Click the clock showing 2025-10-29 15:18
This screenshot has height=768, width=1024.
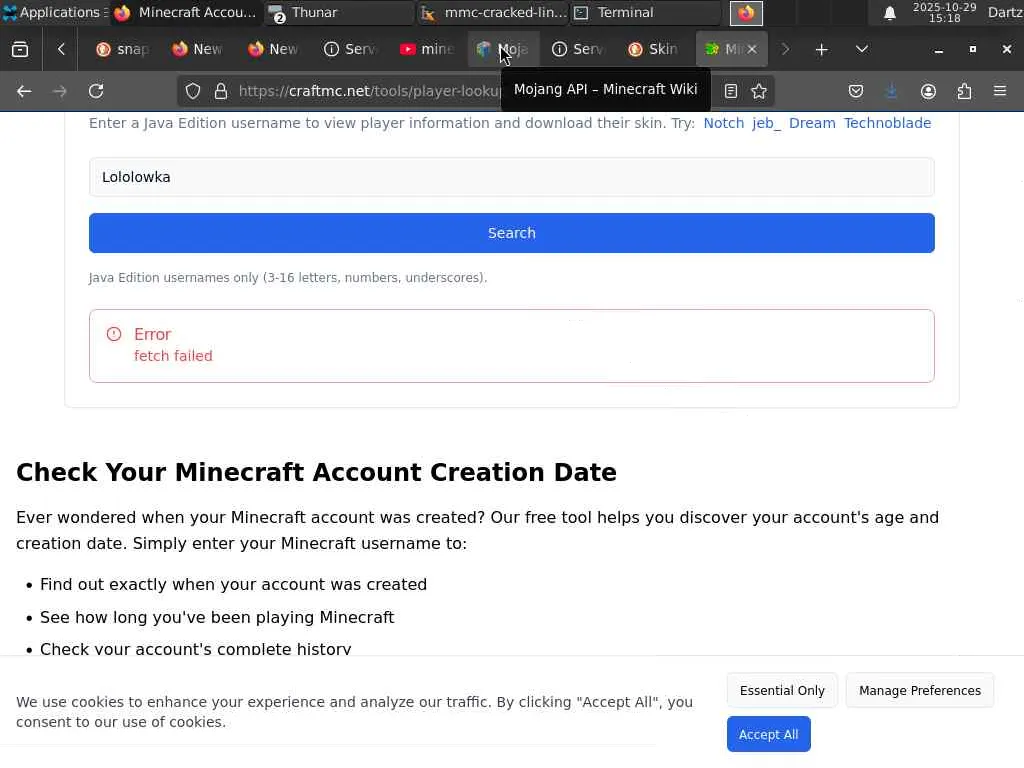pyautogui.click(x=944, y=12)
